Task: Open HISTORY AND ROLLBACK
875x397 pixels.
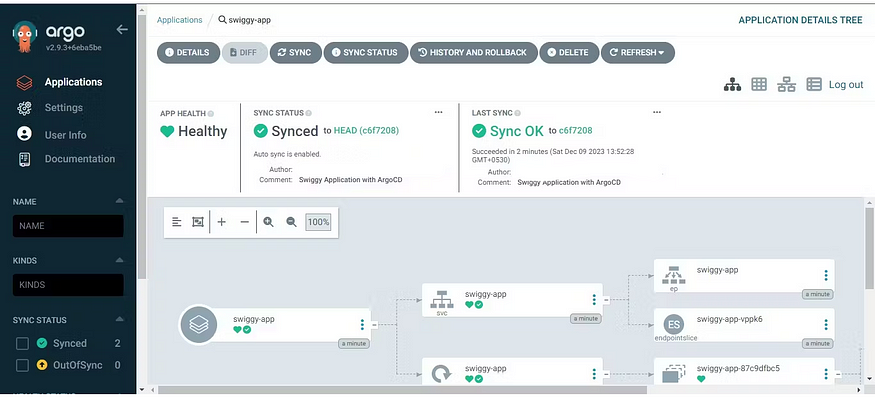Action: [x=473, y=52]
